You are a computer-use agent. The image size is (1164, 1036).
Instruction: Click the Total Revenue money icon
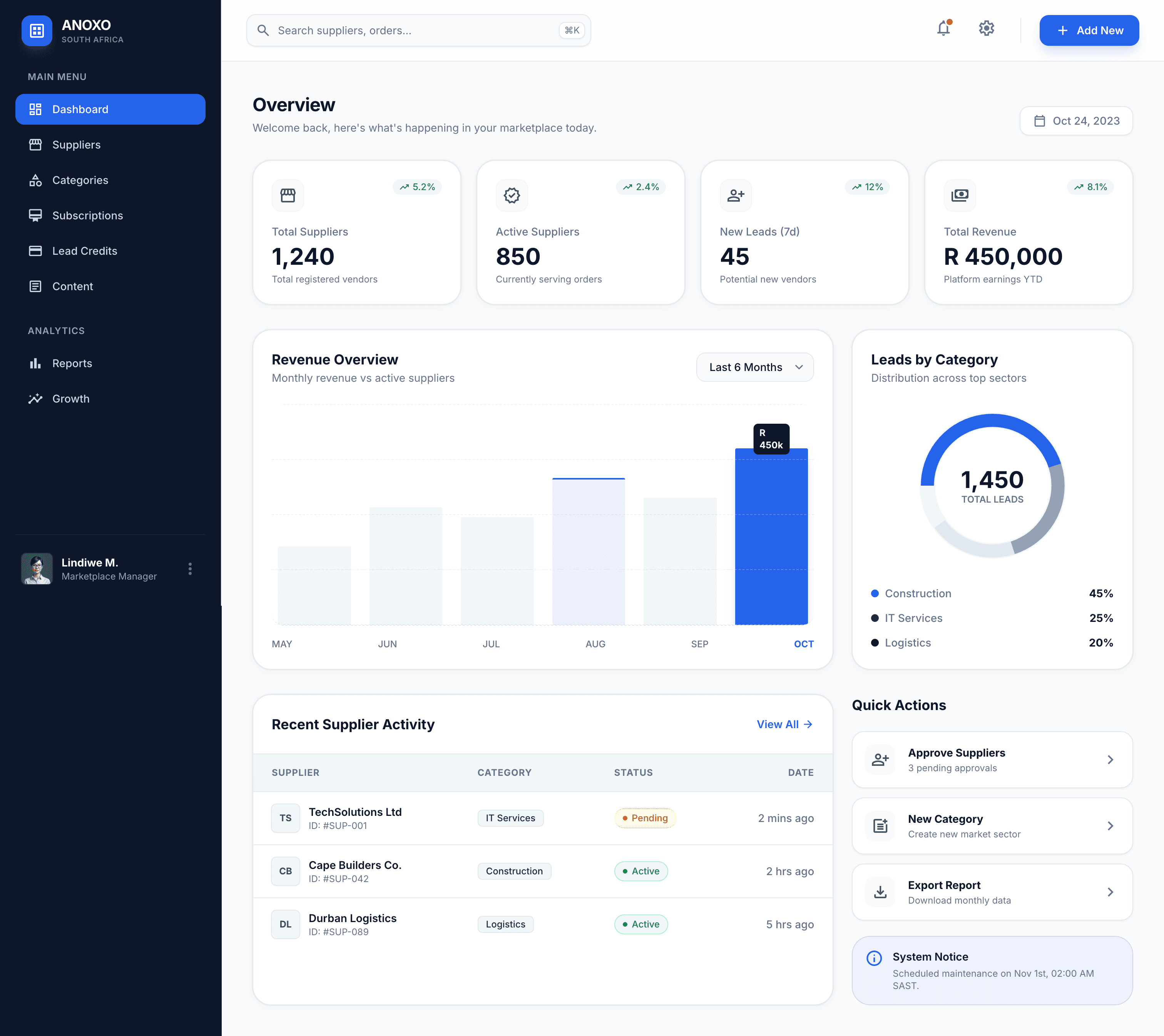[x=960, y=195]
